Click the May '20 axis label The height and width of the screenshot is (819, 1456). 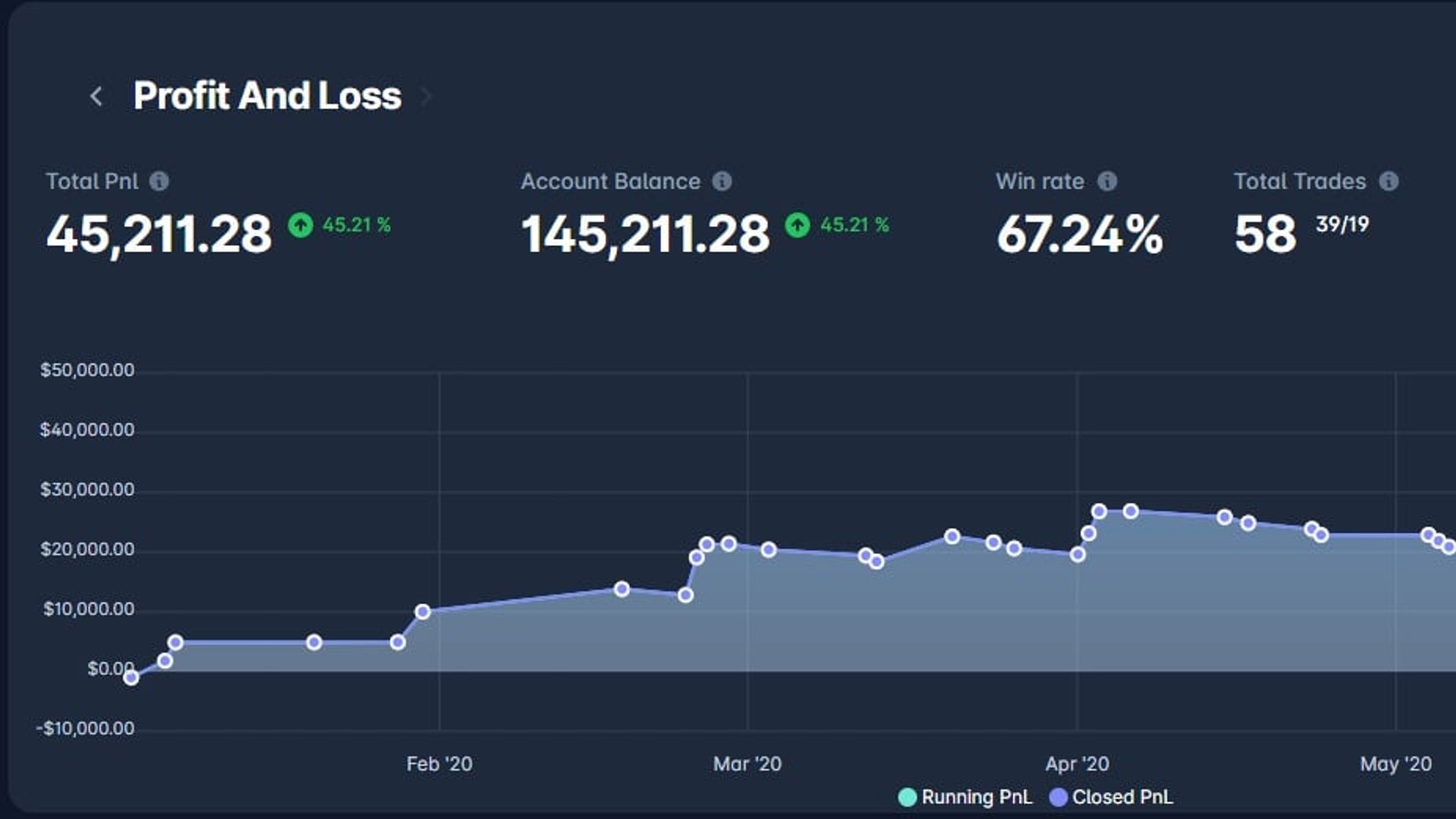coord(1396,764)
